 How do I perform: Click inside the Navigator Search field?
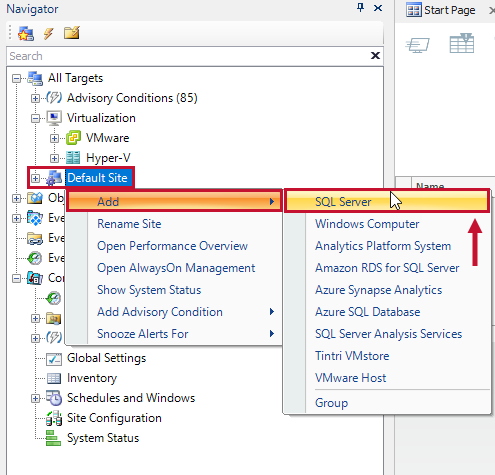click(188, 56)
